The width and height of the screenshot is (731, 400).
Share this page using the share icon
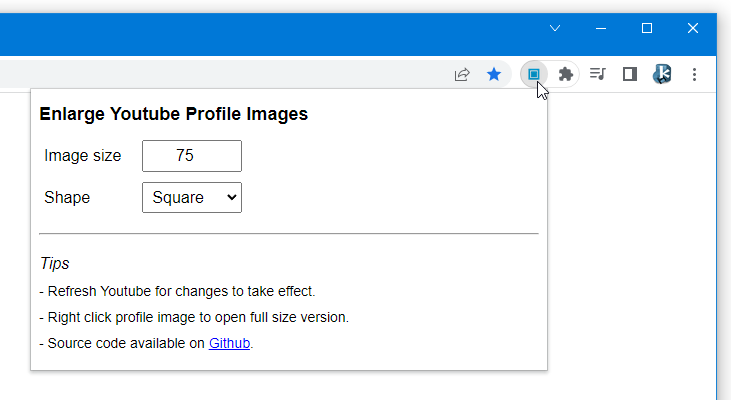tap(462, 75)
